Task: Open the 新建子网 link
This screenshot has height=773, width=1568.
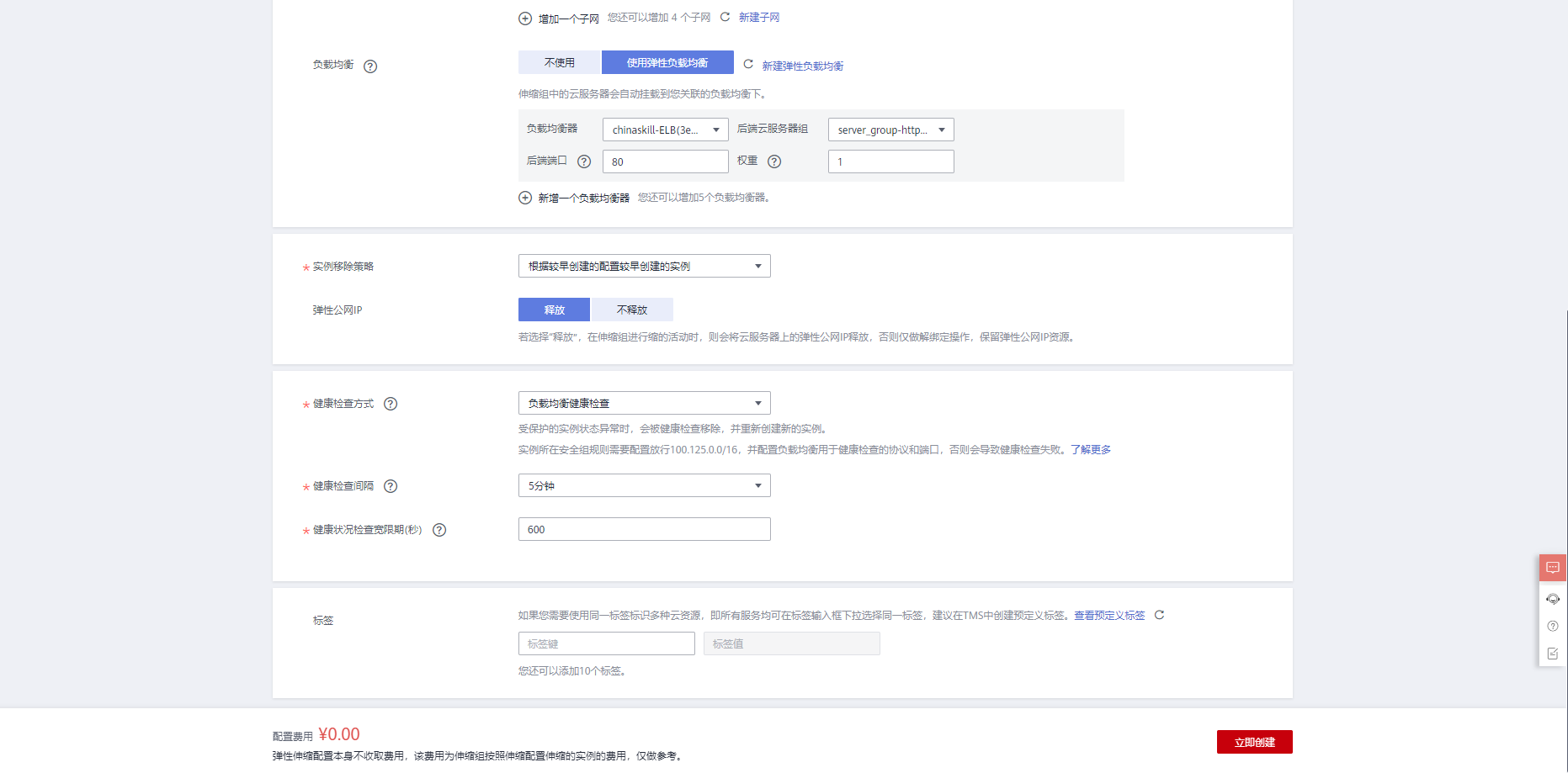Action: point(759,18)
